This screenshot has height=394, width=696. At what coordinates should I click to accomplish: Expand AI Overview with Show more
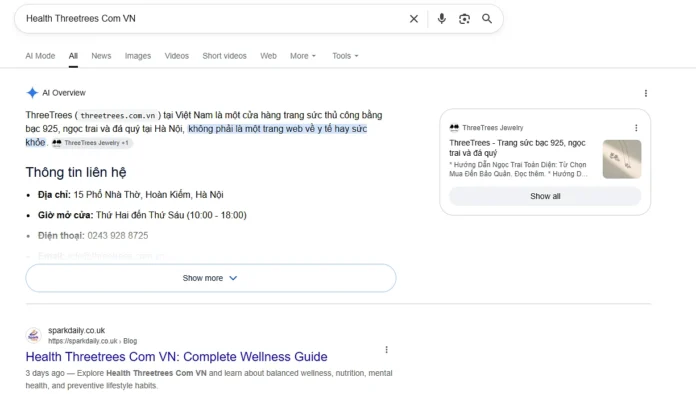(211, 278)
